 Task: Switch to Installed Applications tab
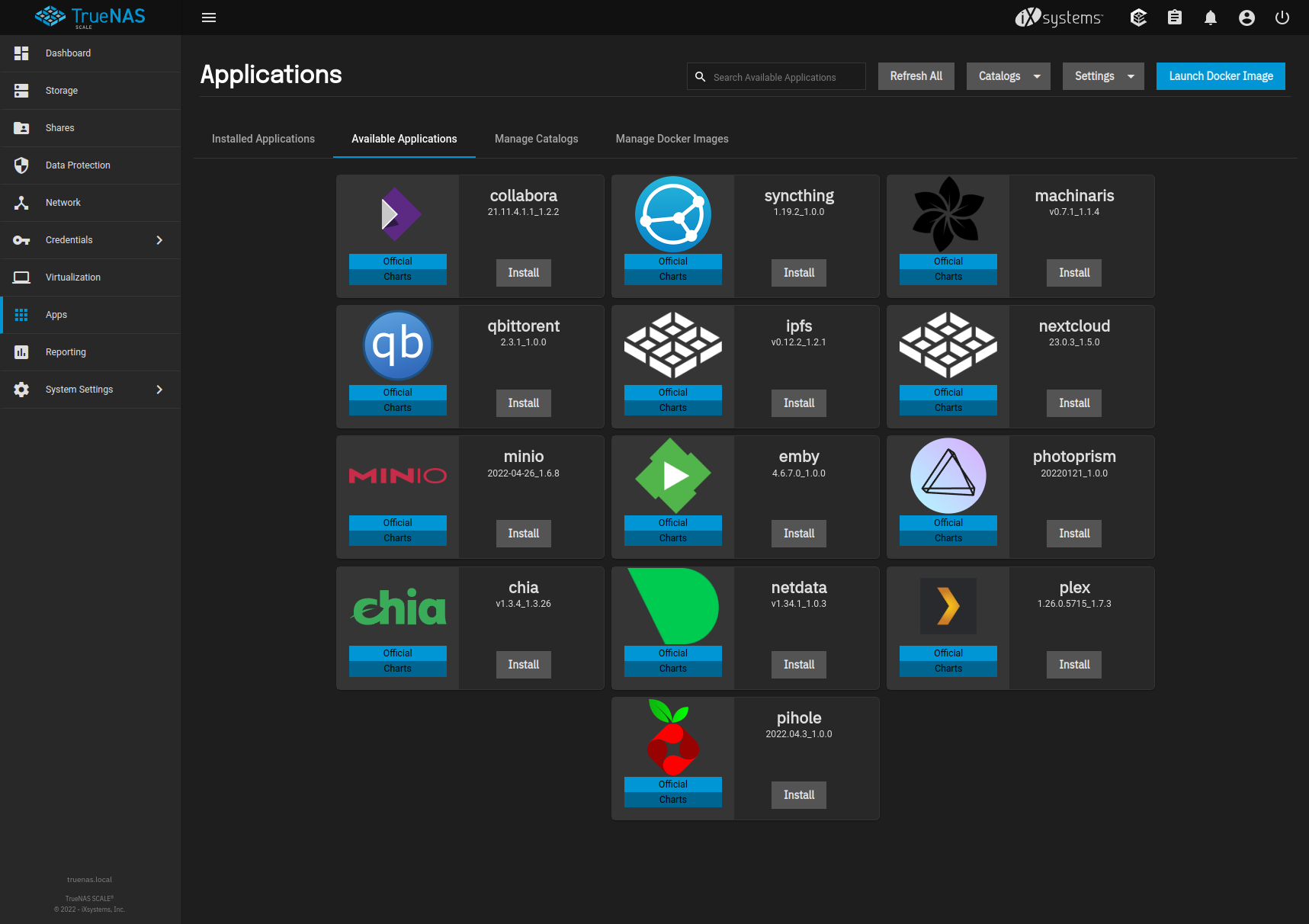tap(263, 139)
